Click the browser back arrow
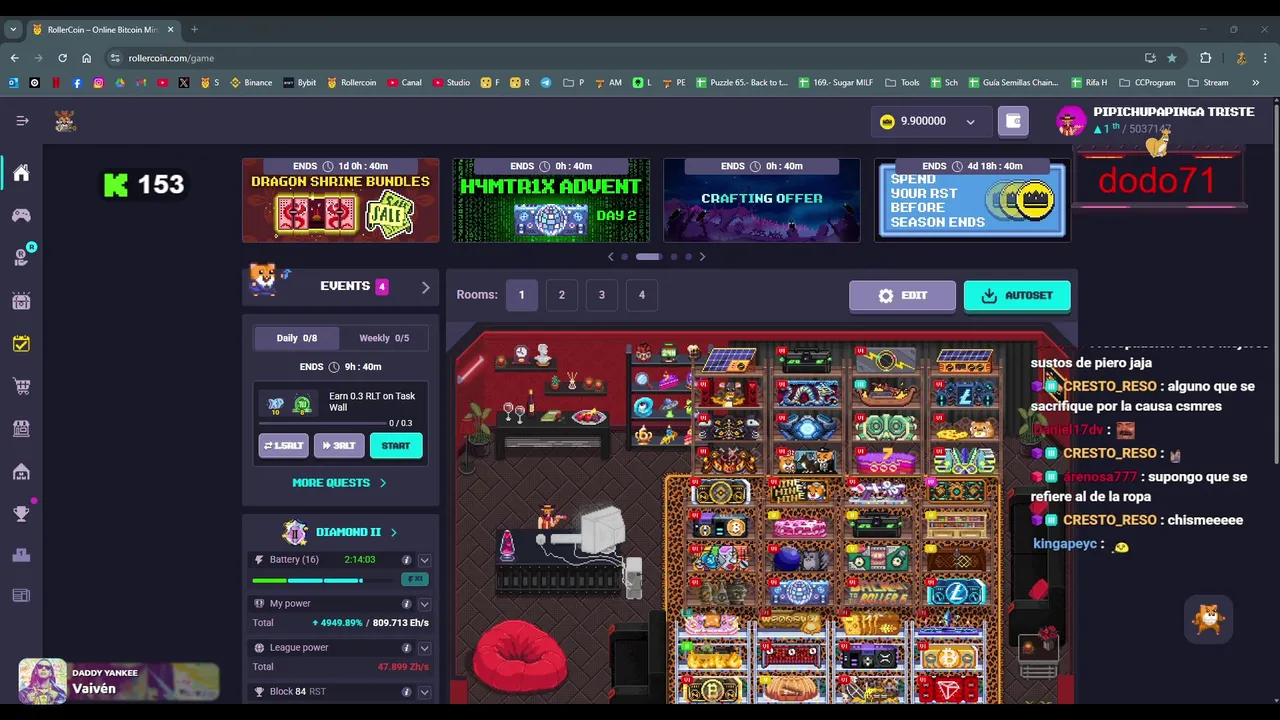 [14, 58]
